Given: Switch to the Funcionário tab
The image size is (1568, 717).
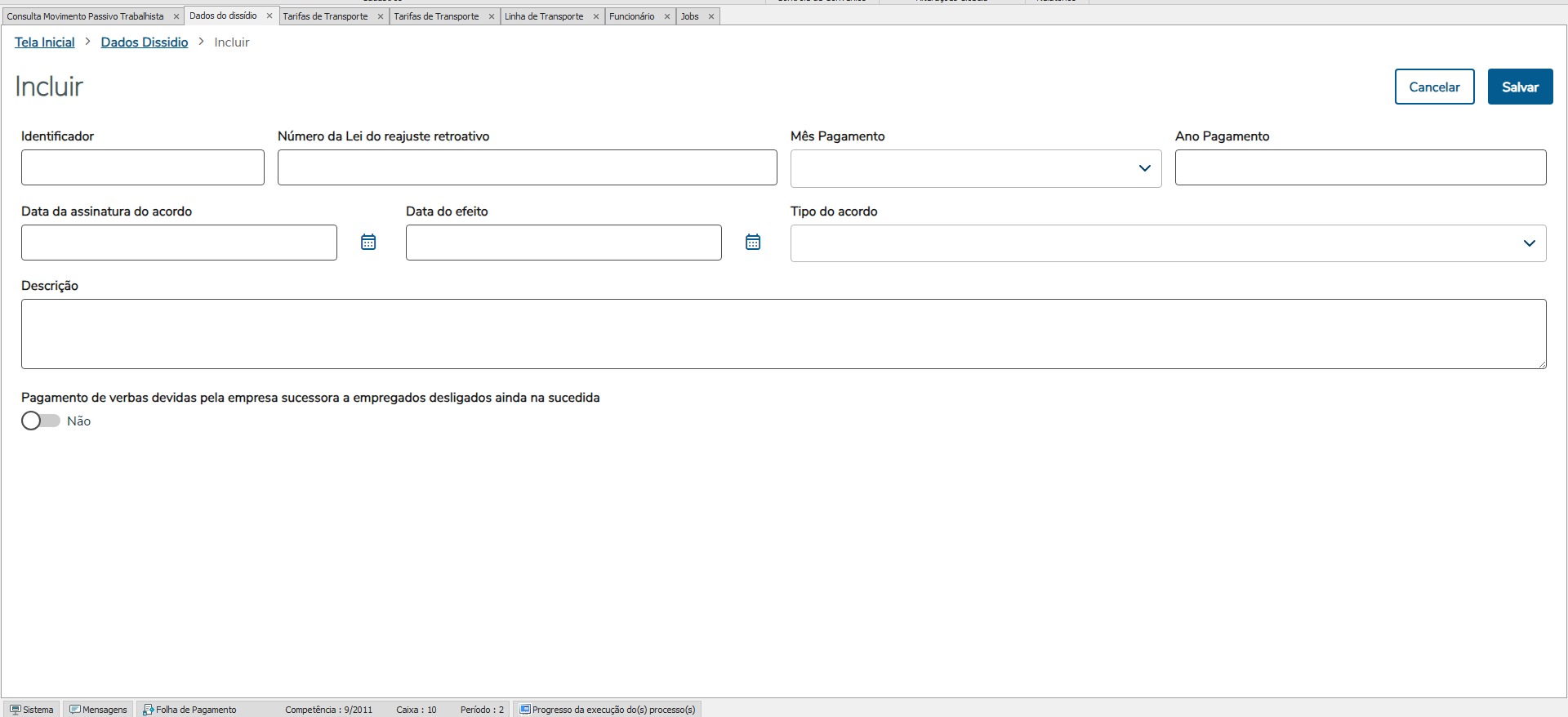Looking at the screenshot, I should pos(631,16).
